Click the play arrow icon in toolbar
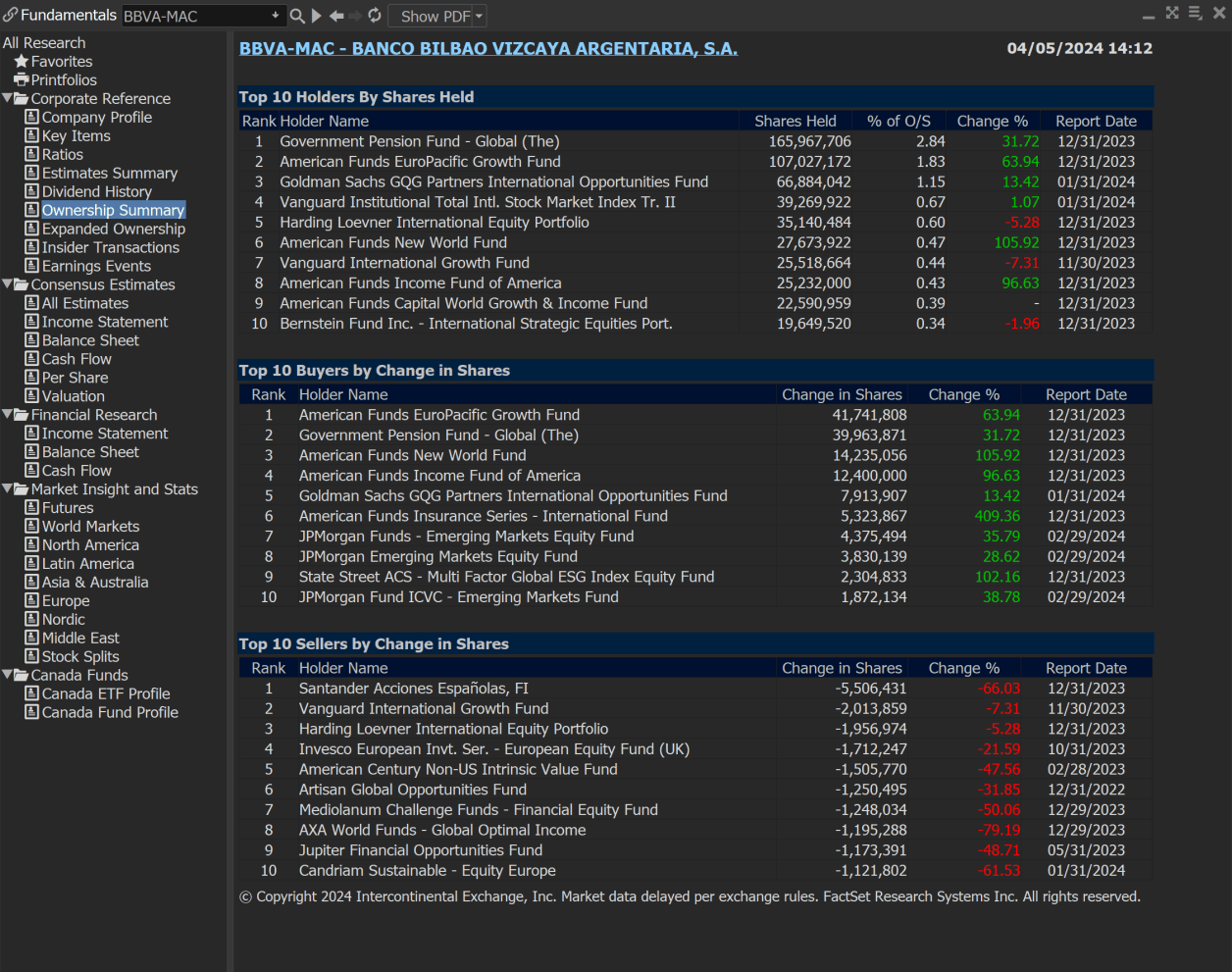1232x972 pixels. pyautogui.click(x=317, y=16)
